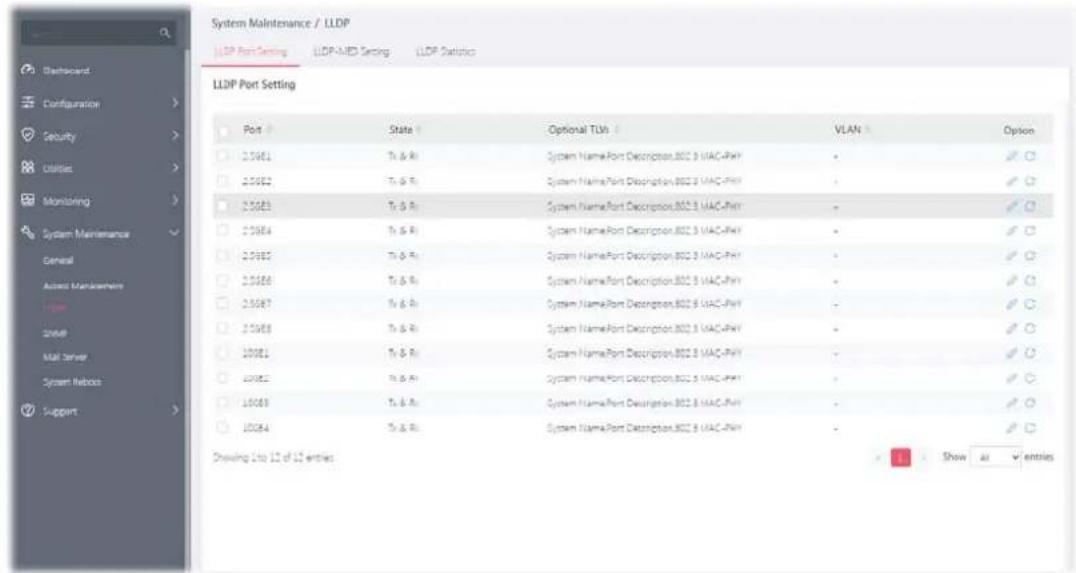Click the Security shield icon
Viewport: 1076px width, 573px height.
(28, 136)
